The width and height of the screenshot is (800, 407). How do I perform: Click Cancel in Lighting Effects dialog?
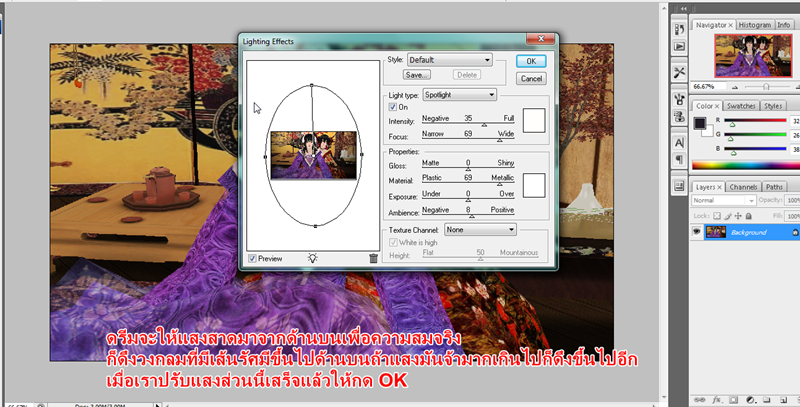click(531, 79)
